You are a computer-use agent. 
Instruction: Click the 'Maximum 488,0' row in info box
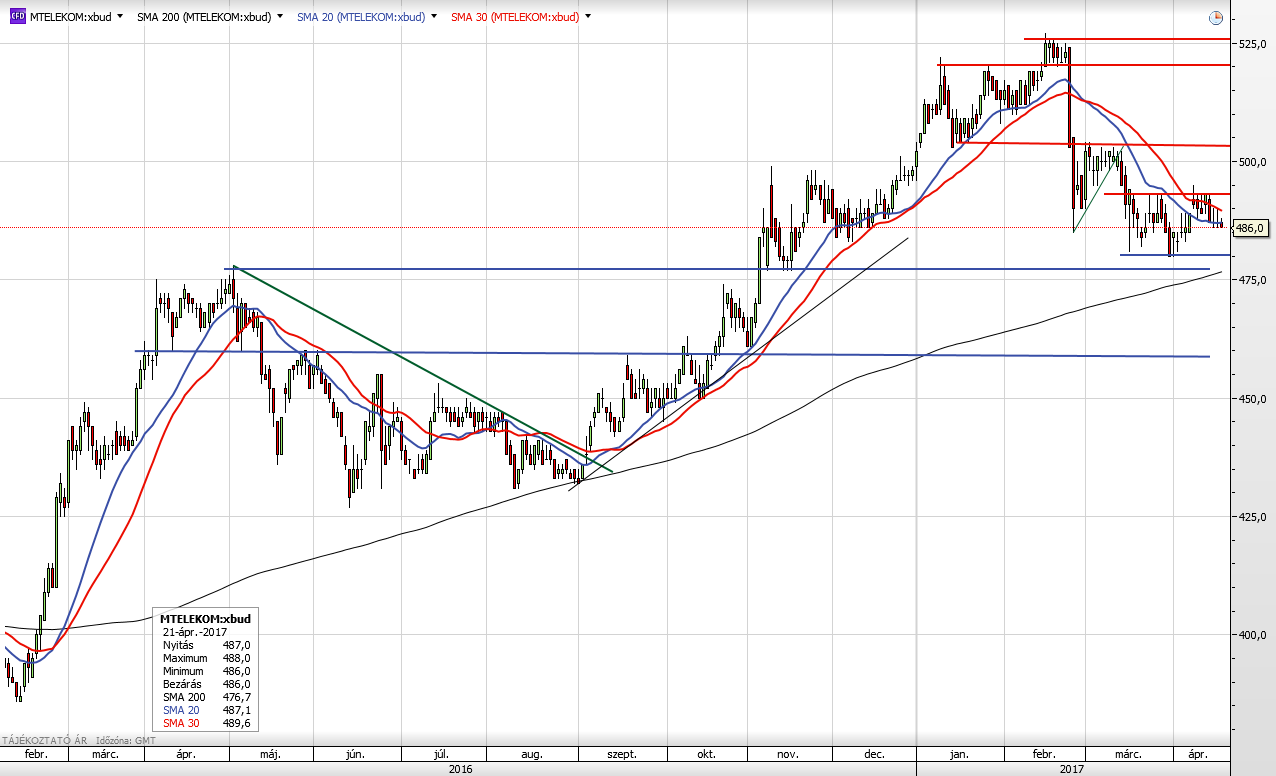[206, 659]
